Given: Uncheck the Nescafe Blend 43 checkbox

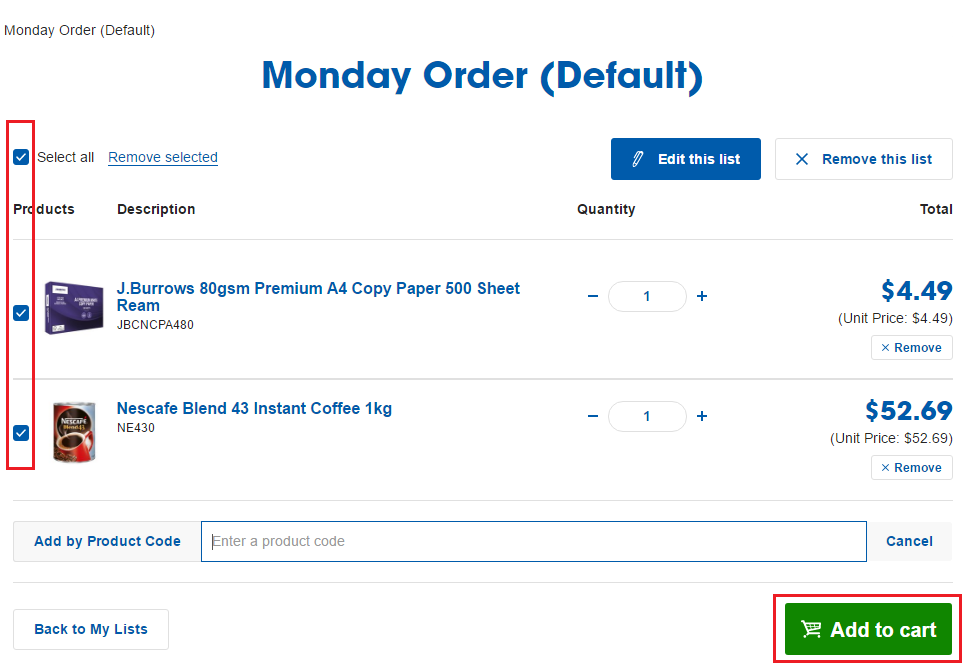Looking at the screenshot, I should click(21, 433).
